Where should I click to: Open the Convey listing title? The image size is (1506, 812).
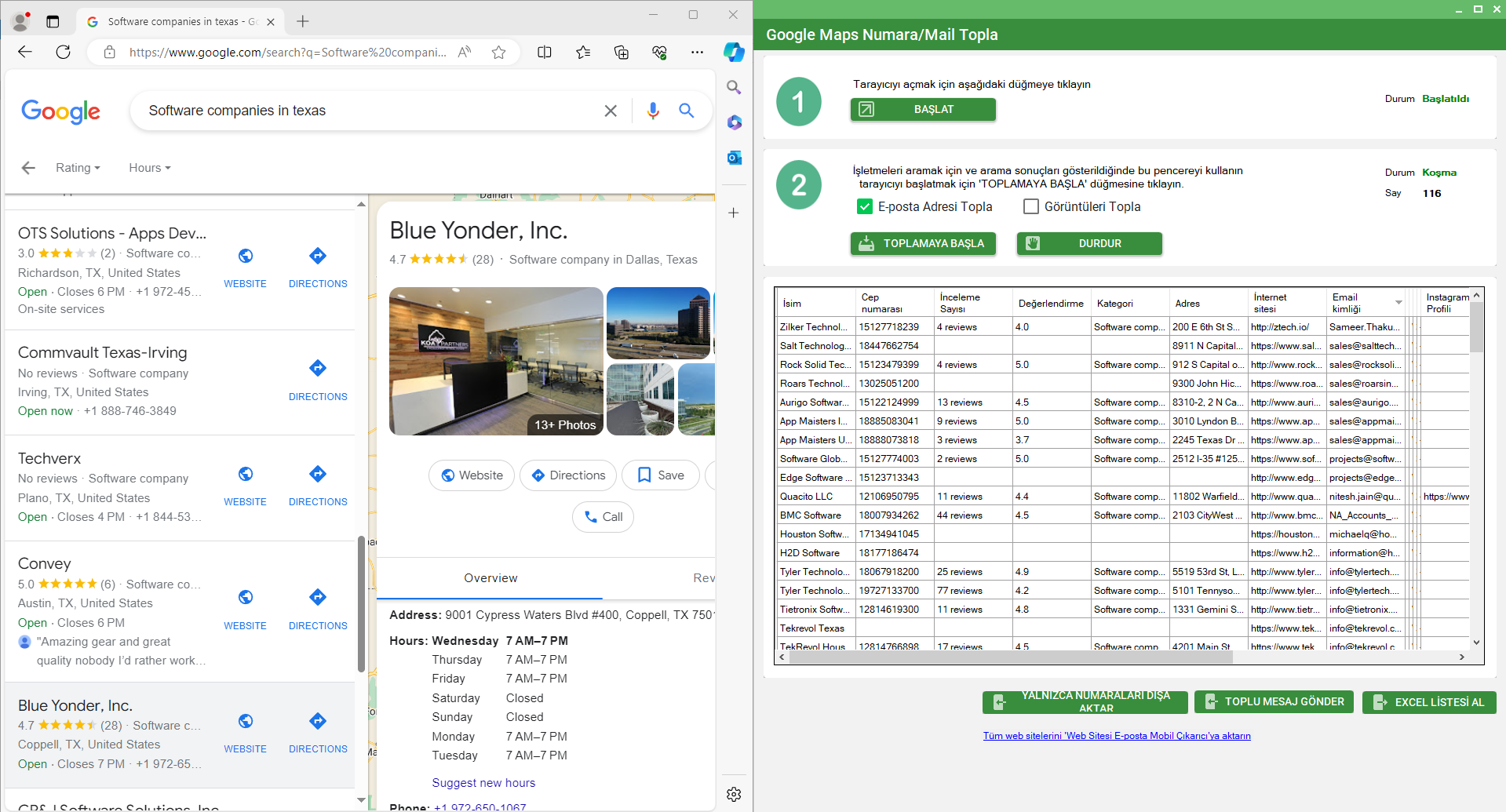point(45,563)
